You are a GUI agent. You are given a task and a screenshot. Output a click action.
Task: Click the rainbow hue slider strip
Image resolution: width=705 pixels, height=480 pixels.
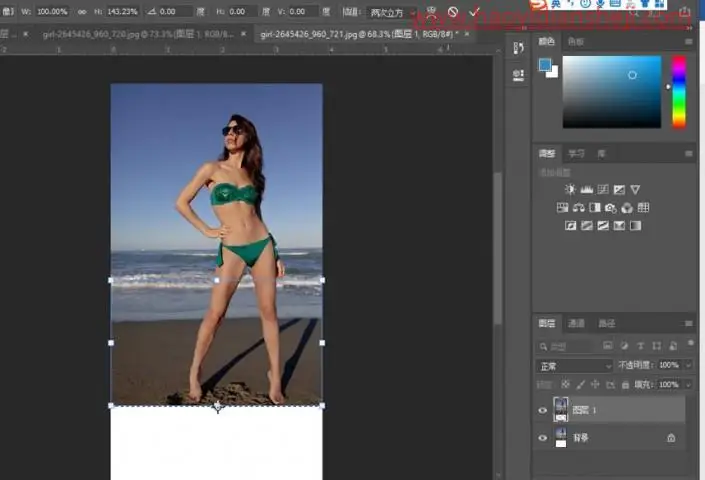click(x=679, y=92)
